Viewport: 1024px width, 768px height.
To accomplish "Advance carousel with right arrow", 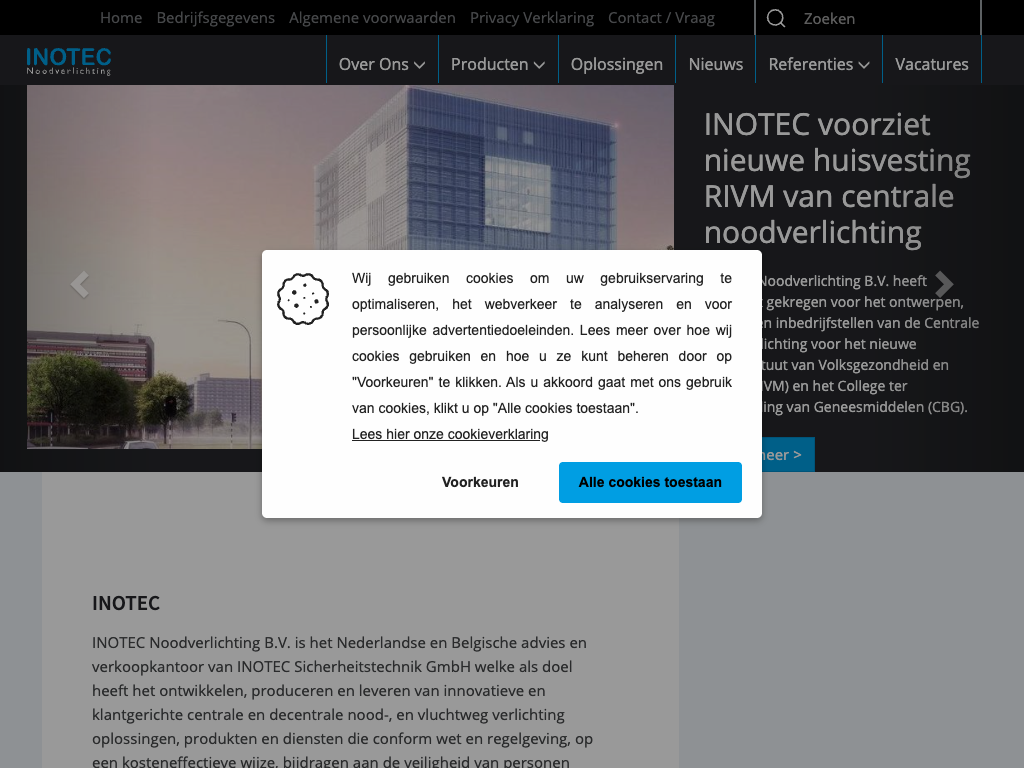I will (x=944, y=285).
